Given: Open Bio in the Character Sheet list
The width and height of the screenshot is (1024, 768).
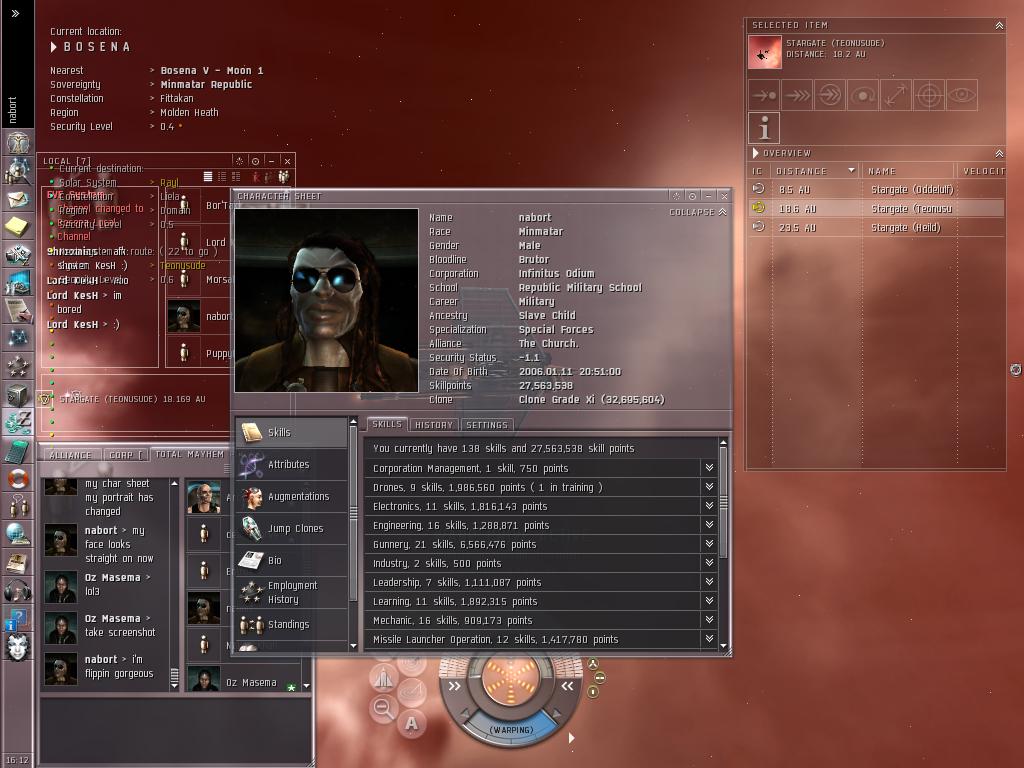Looking at the screenshot, I should point(291,560).
